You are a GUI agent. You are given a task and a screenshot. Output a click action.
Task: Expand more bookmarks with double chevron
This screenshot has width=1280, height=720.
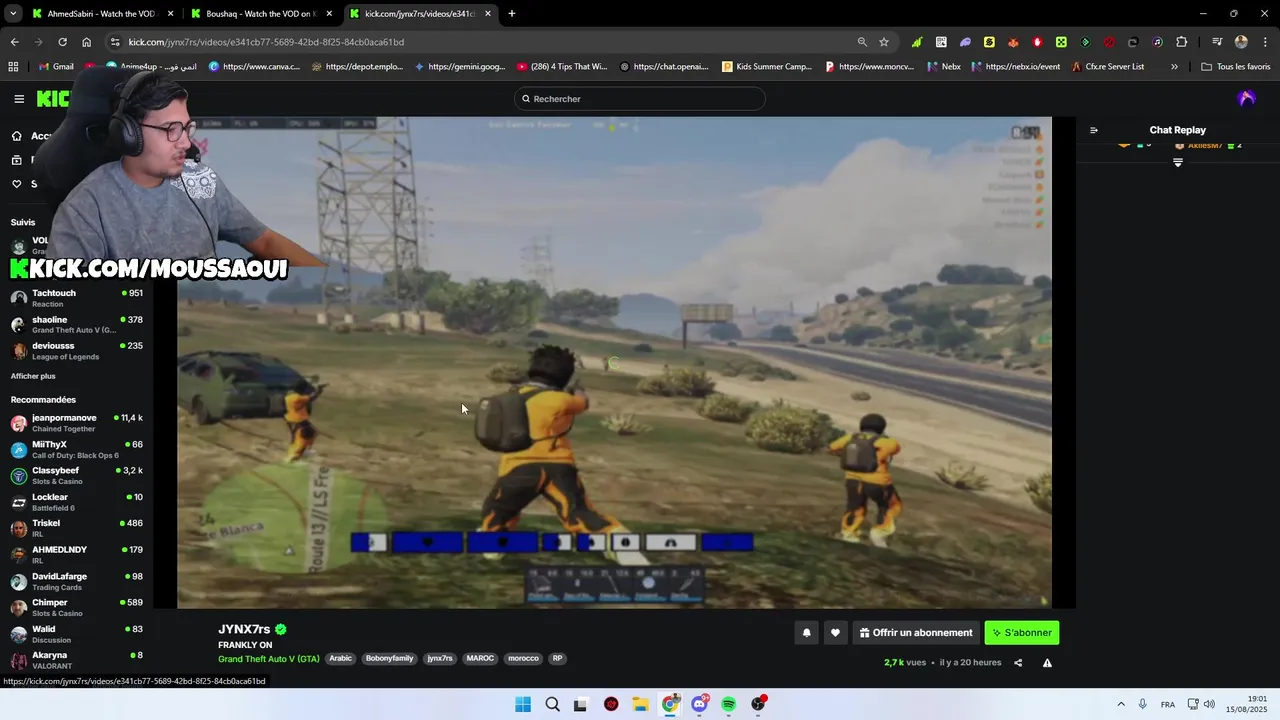pyautogui.click(x=1174, y=66)
